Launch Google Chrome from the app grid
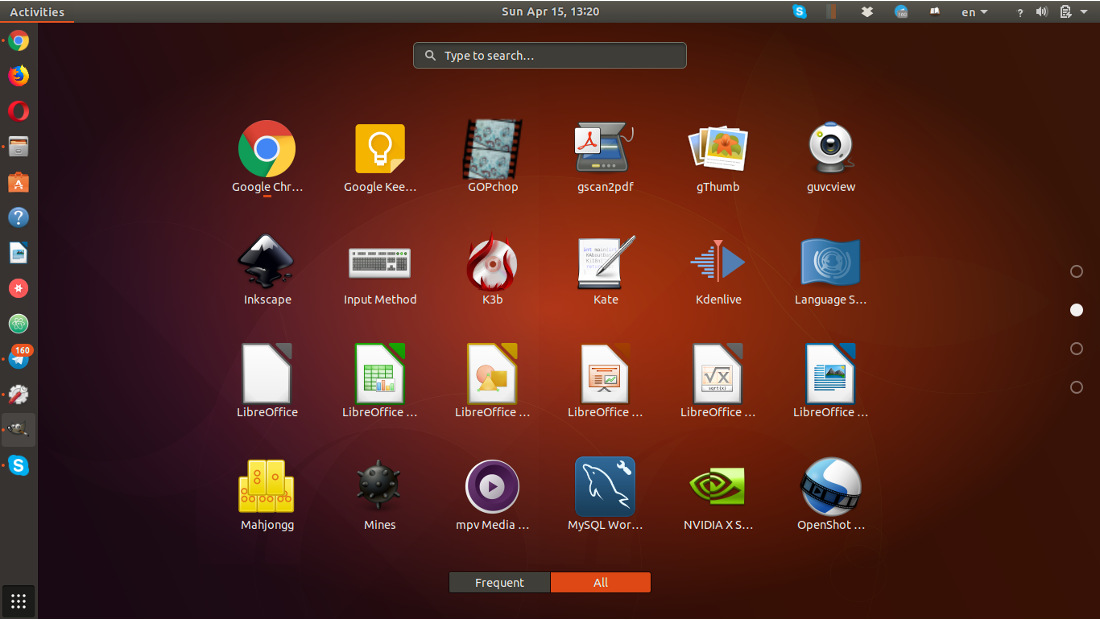The image size is (1100, 620). click(x=267, y=149)
